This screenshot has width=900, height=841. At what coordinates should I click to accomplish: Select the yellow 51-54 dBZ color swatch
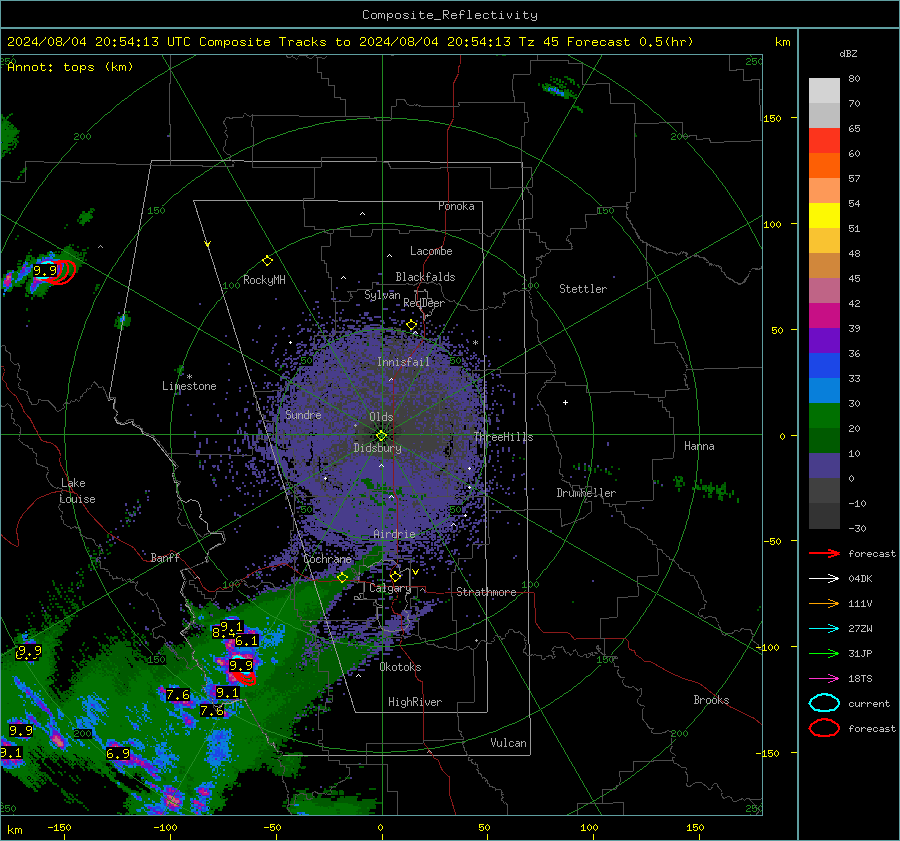824,216
